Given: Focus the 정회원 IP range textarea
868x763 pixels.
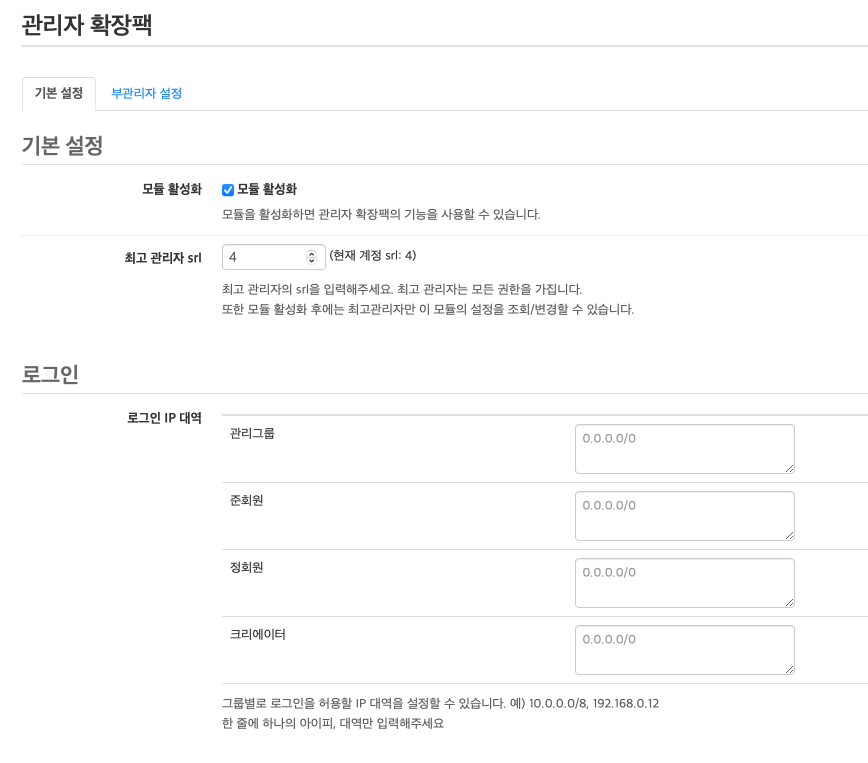Looking at the screenshot, I should pyautogui.click(x=684, y=582).
